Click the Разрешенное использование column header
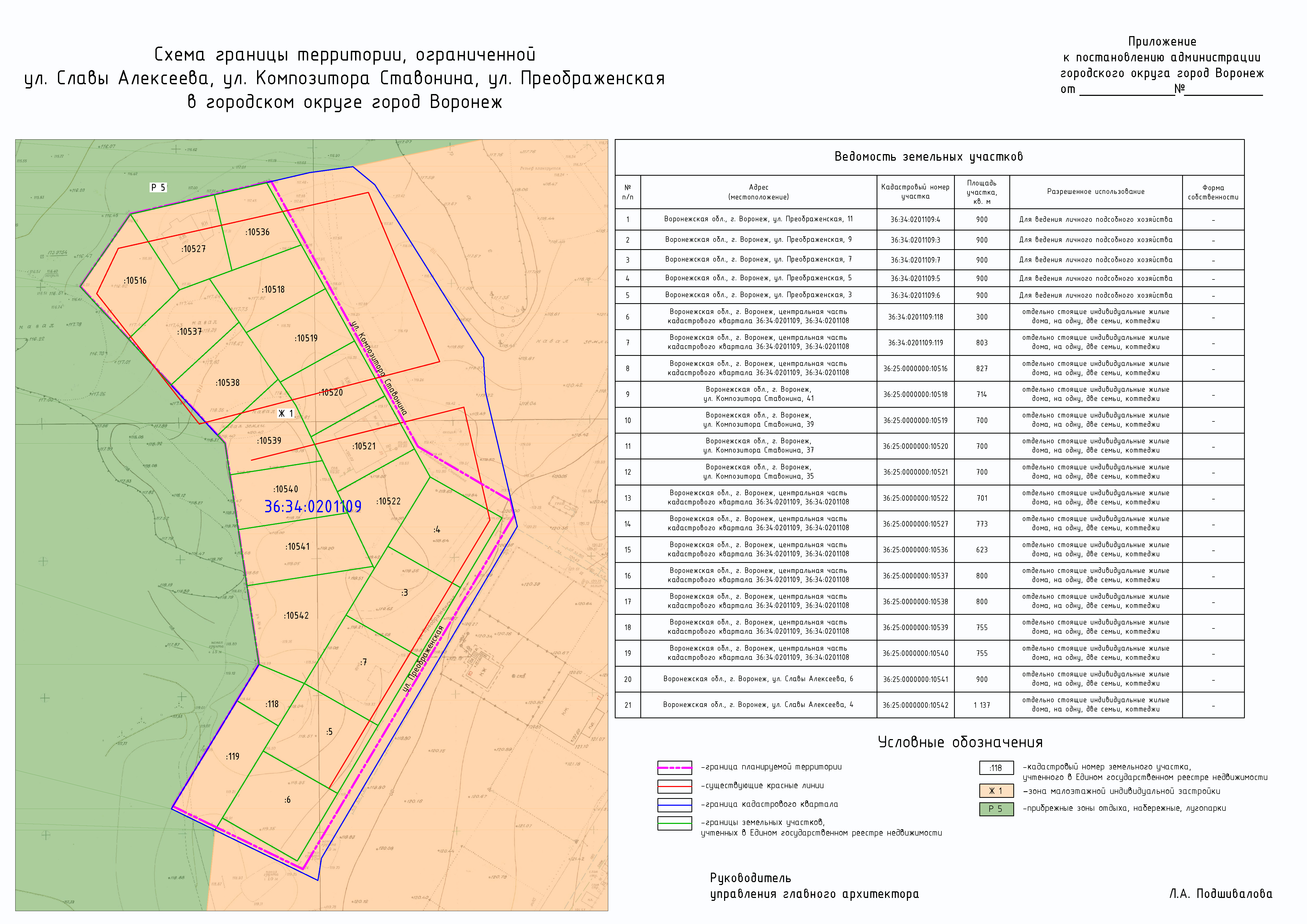Image resolution: width=1307 pixels, height=924 pixels. (x=1095, y=192)
